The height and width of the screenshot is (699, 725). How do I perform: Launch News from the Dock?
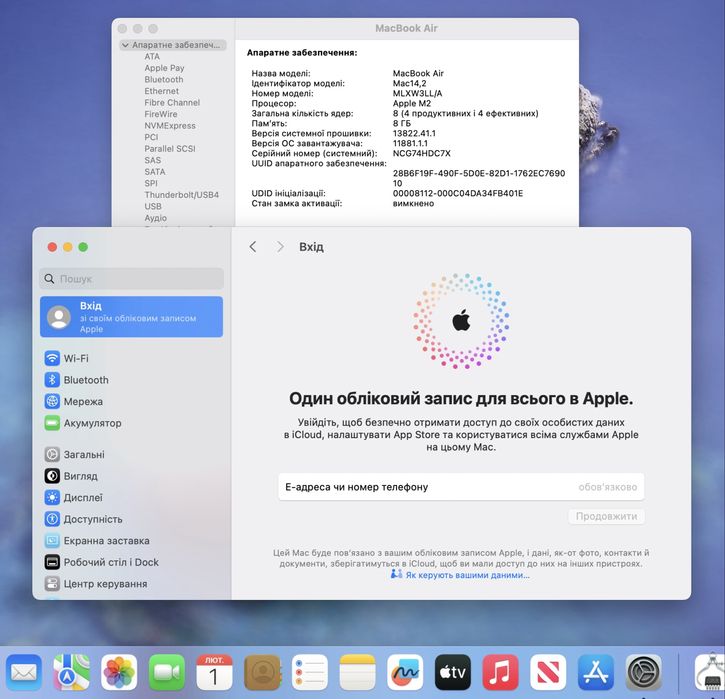coord(548,672)
